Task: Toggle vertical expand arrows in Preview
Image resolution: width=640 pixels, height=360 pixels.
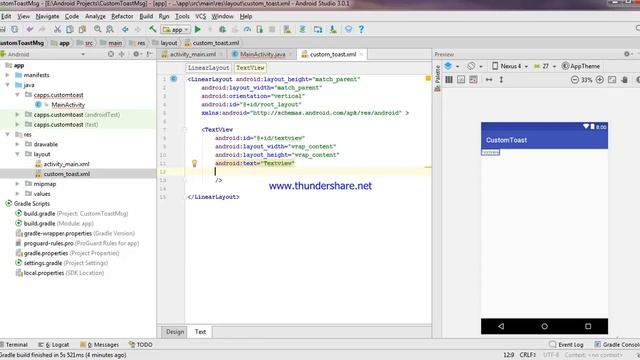Action: point(501,80)
